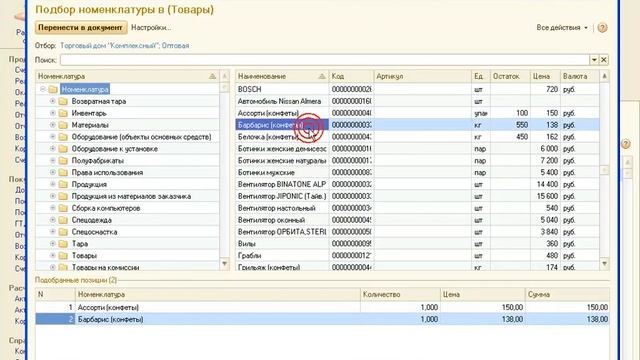
Task: Select Белочка (конфеты) row
Action: tap(417, 137)
